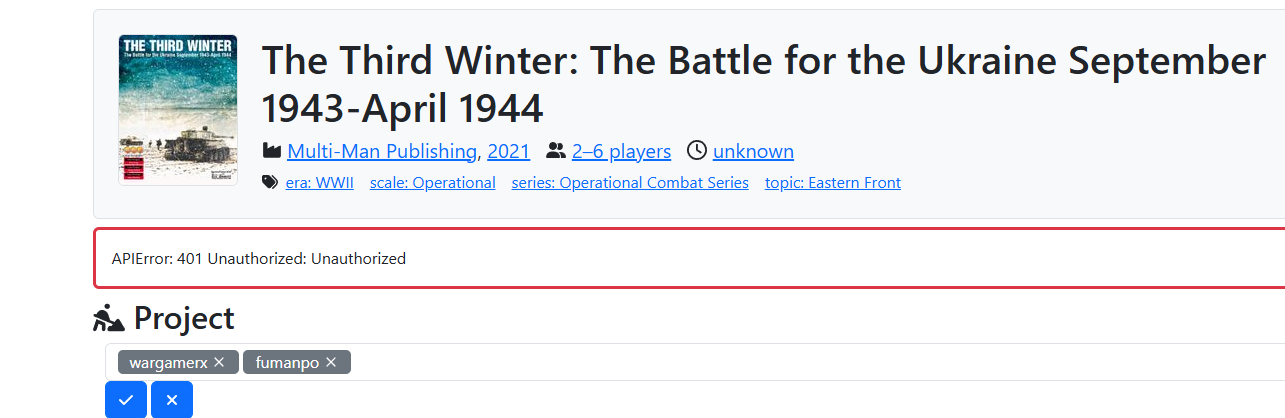The height and width of the screenshot is (418, 1285).
Task: Cancel with the blue X button
Action: pyautogui.click(x=172, y=400)
